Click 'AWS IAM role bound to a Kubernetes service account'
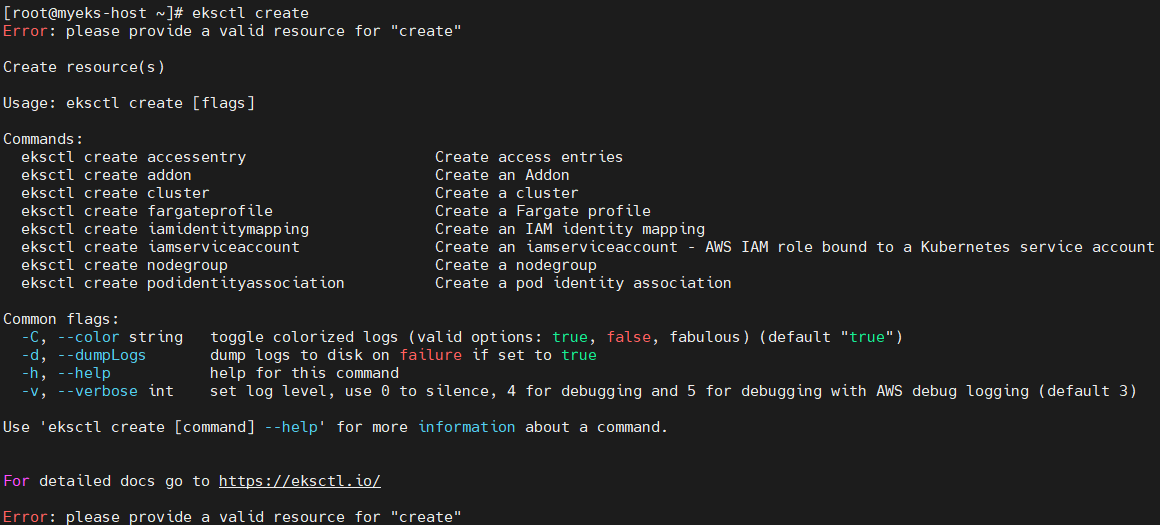1160x525 pixels. click(x=929, y=247)
